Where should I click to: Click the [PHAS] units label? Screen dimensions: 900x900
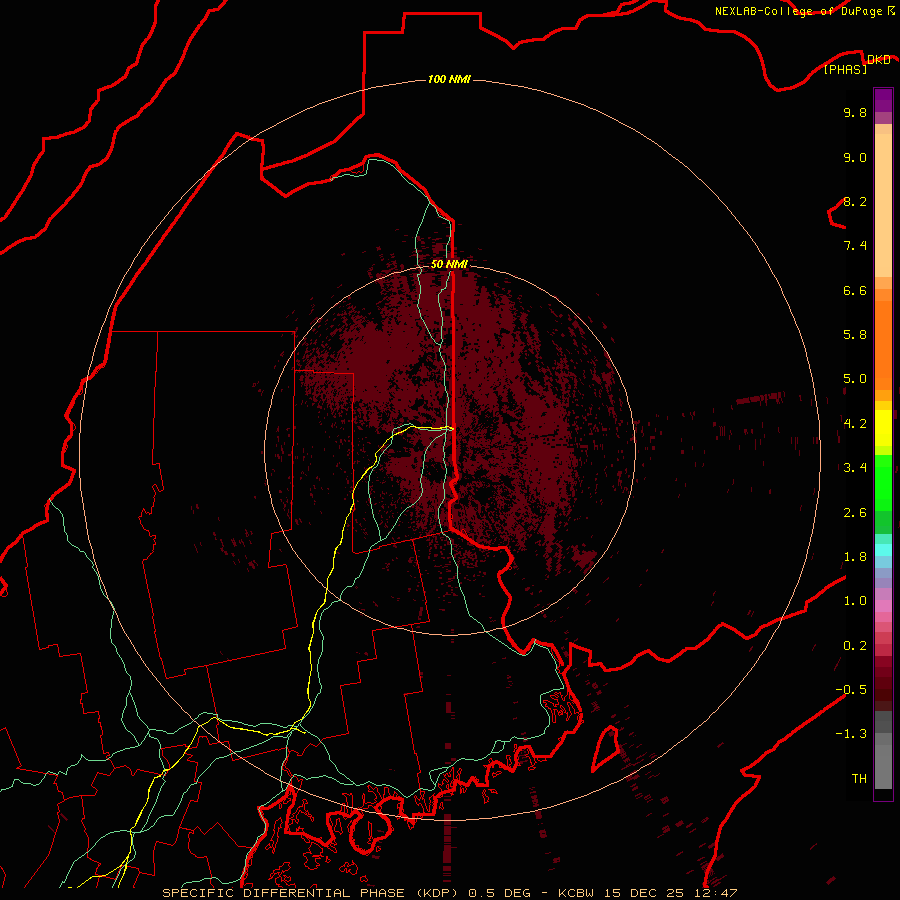coord(845,70)
